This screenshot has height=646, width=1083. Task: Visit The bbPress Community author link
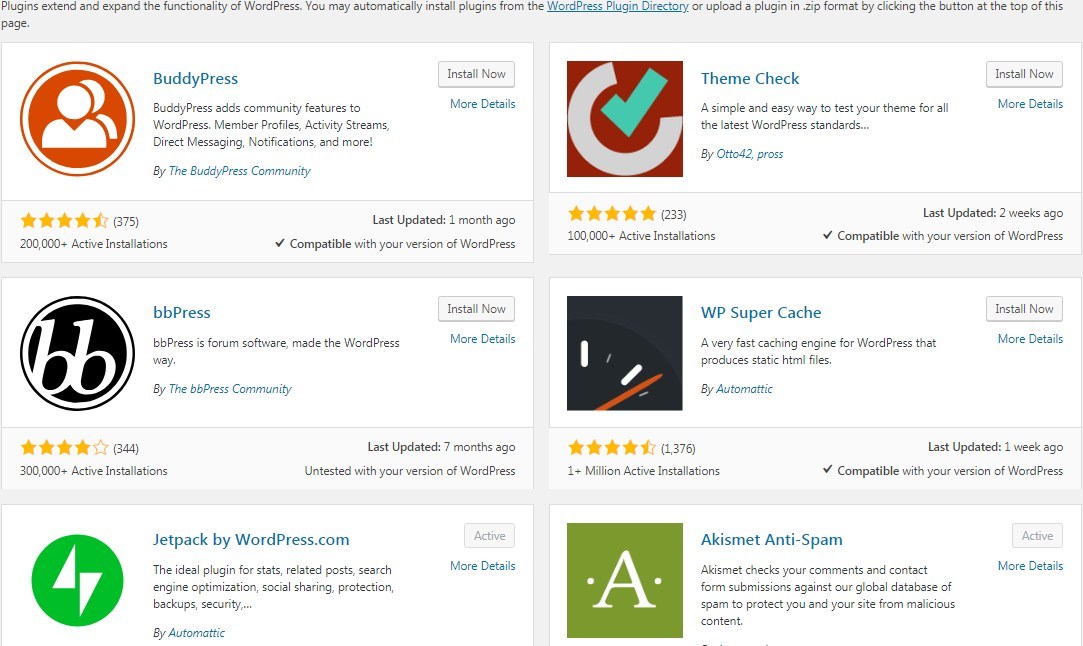[230, 389]
